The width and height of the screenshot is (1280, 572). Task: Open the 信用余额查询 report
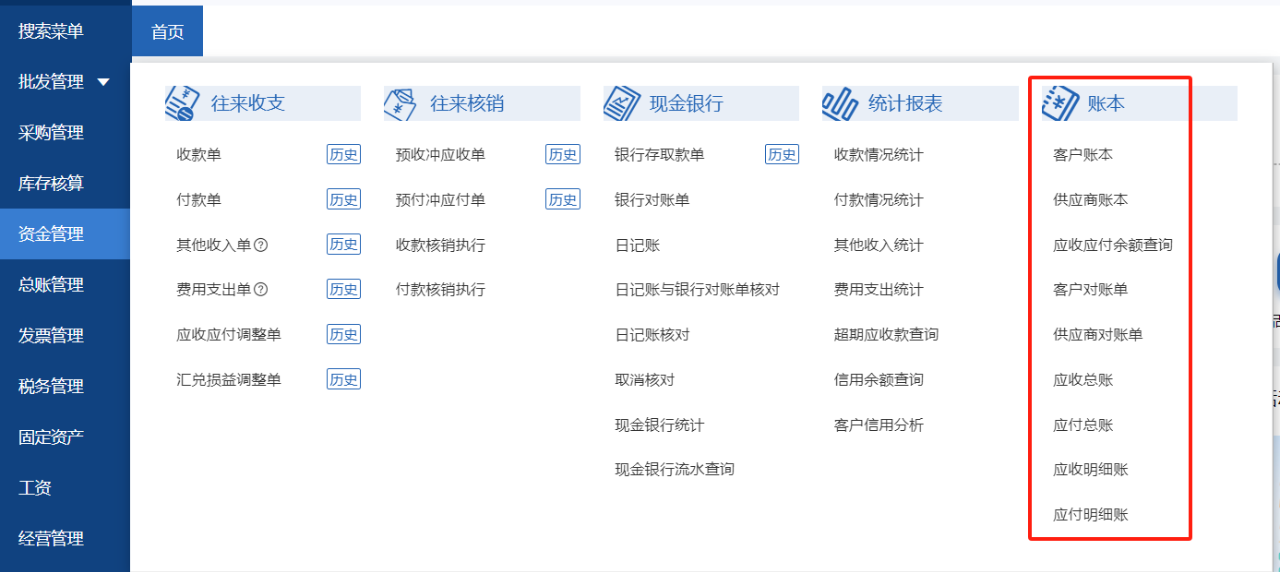(879, 380)
